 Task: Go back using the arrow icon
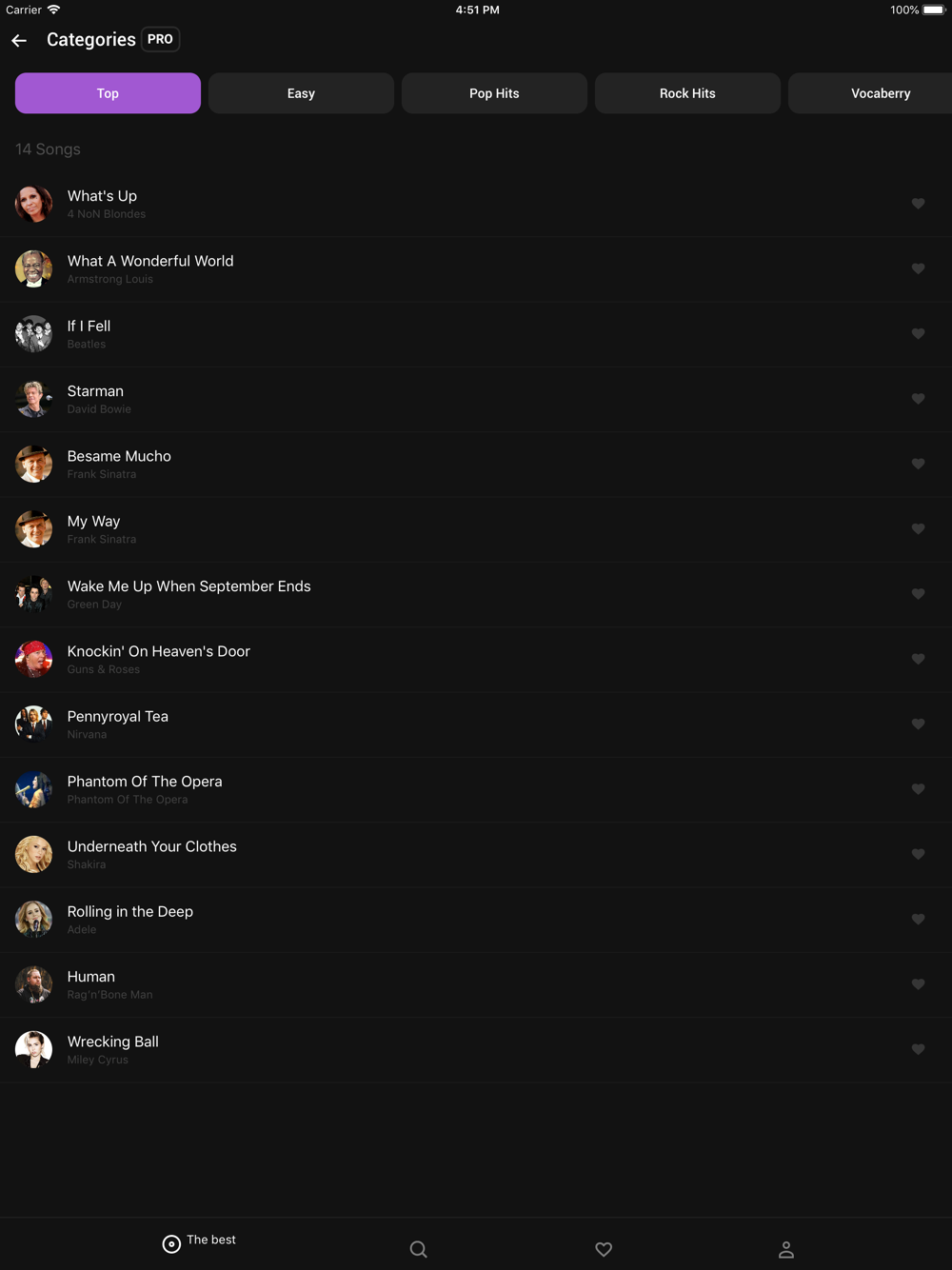[19, 40]
